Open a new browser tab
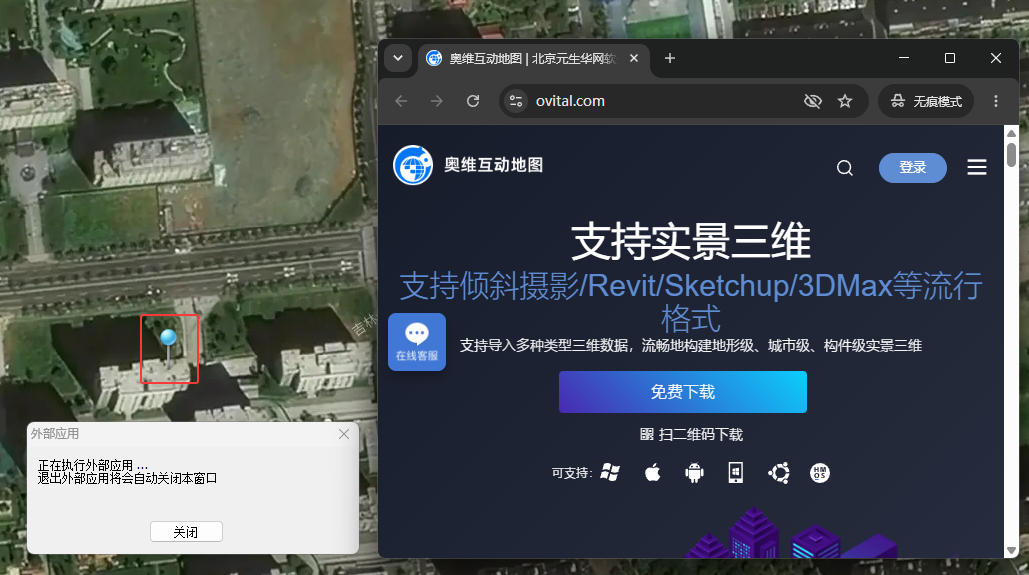The image size is (1029, 575). tap(669, 58)
